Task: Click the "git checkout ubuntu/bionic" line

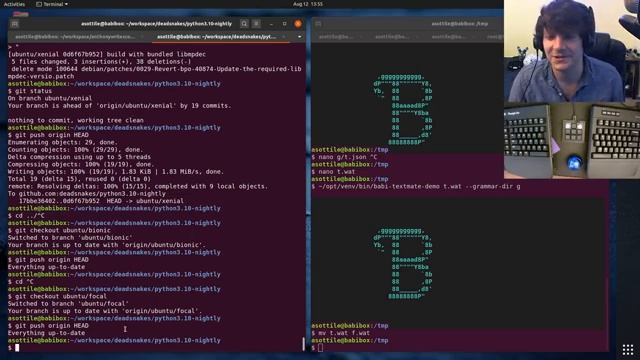Action: tap(59, 231)
